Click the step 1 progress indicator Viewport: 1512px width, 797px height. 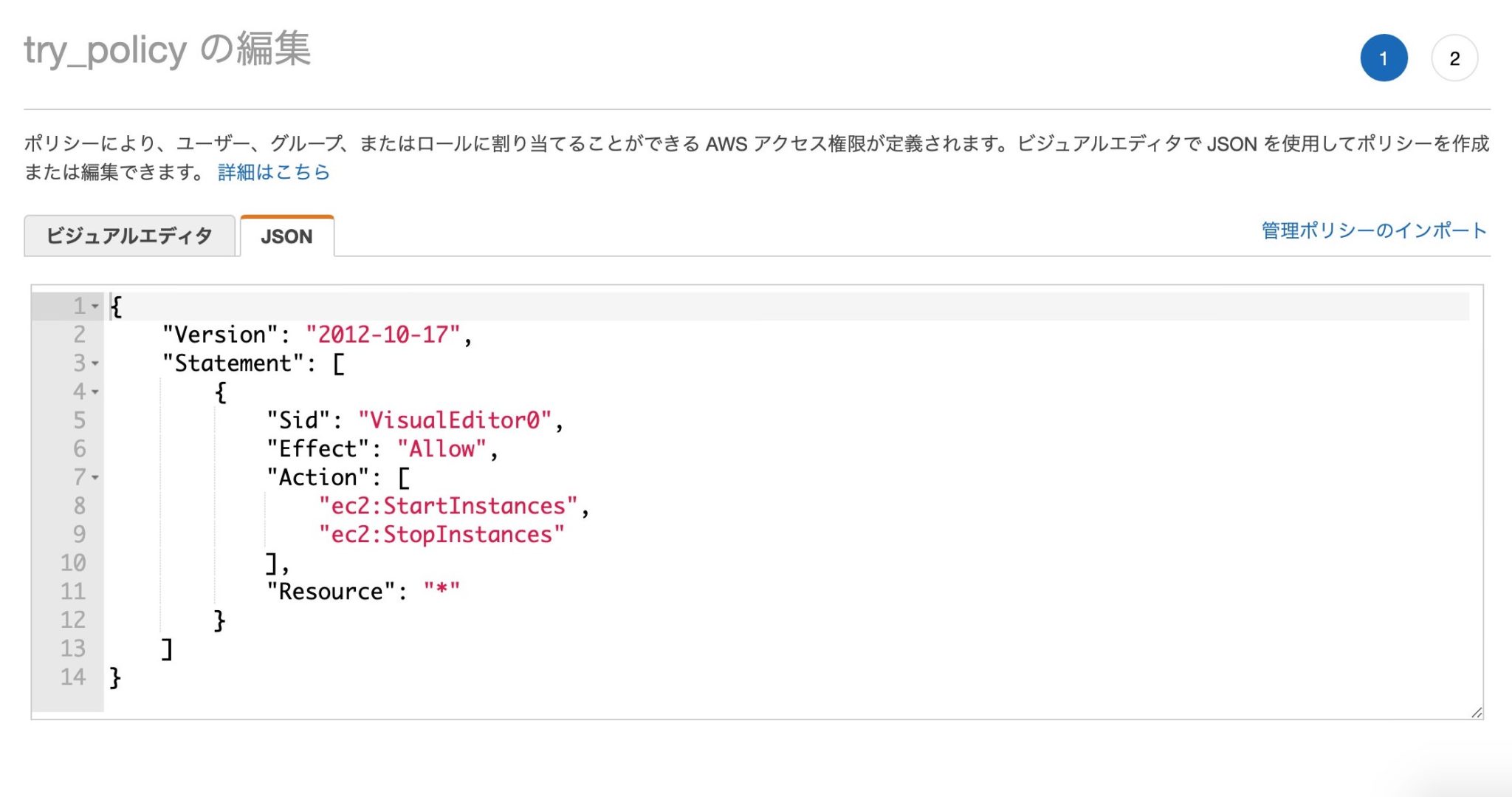coord(1384,57)
